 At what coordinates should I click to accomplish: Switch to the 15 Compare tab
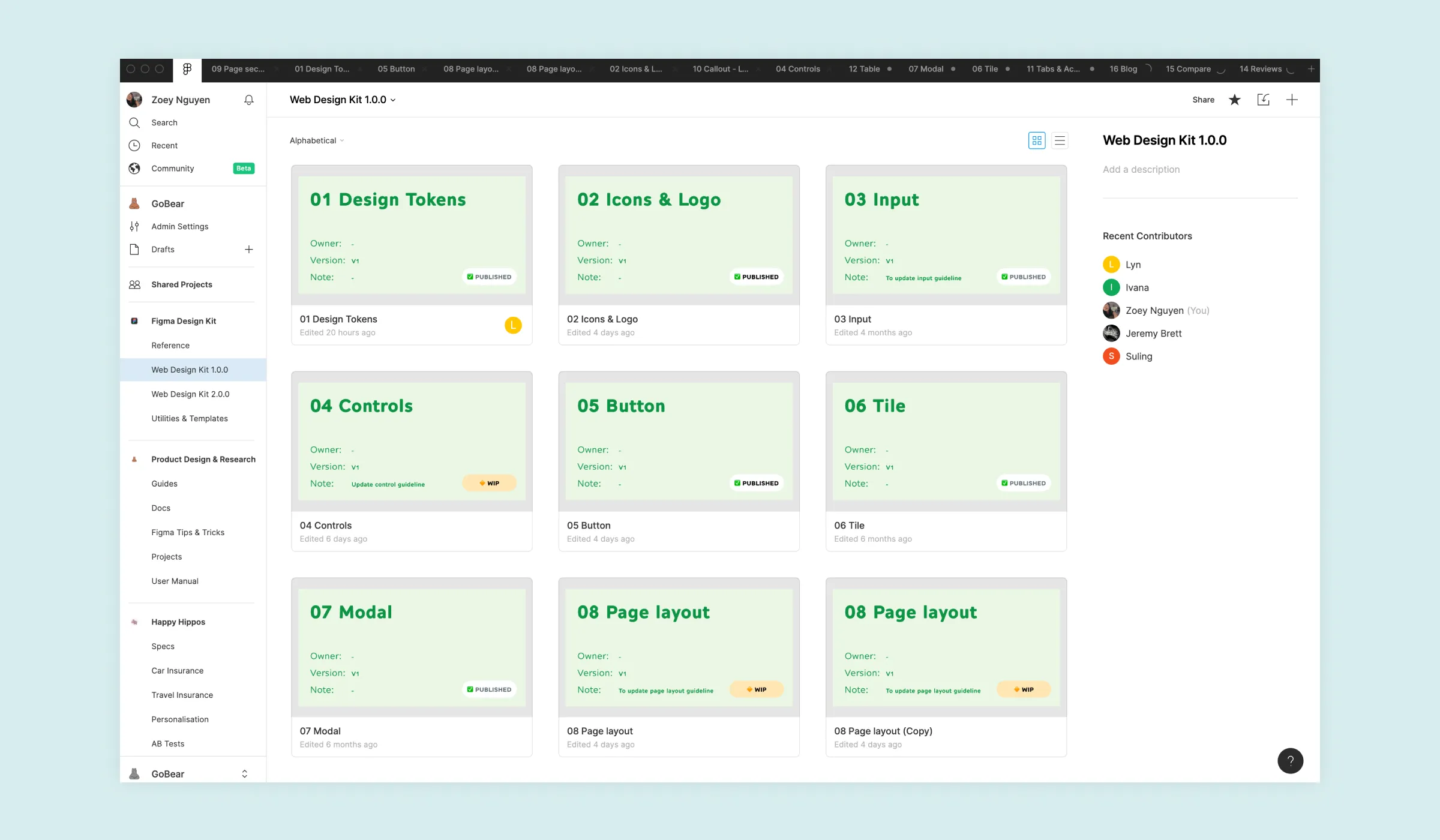tap(1188, 69)
